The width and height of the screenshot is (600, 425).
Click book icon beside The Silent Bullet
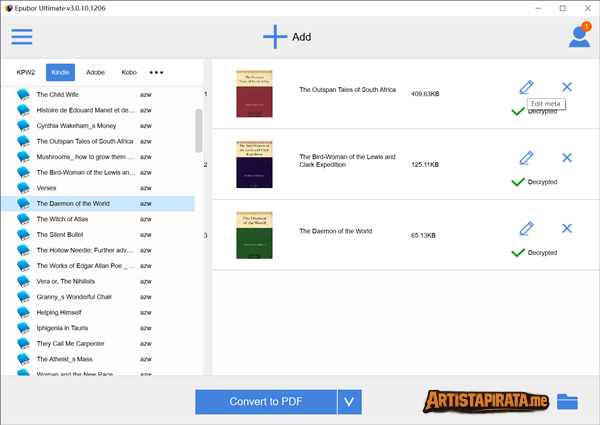23,234
